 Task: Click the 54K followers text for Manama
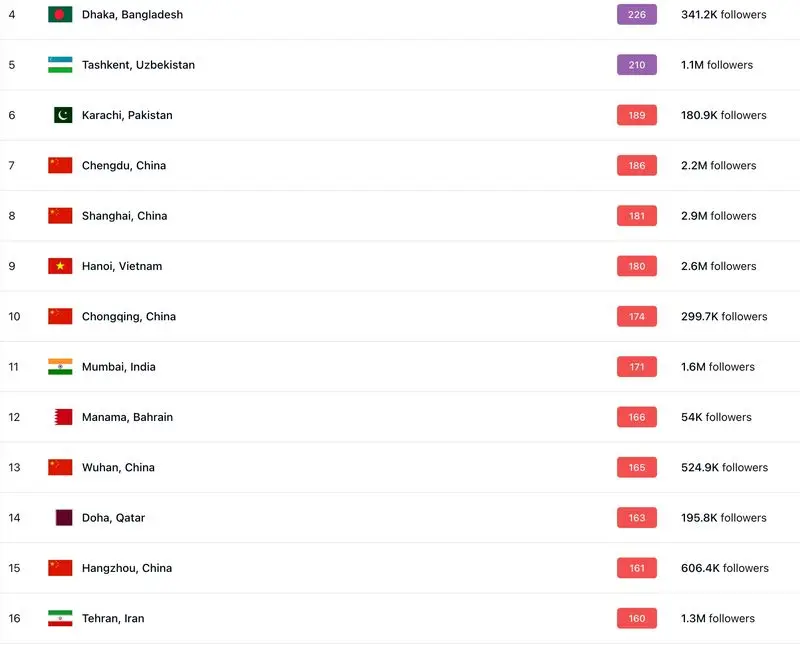pos(716,417)
